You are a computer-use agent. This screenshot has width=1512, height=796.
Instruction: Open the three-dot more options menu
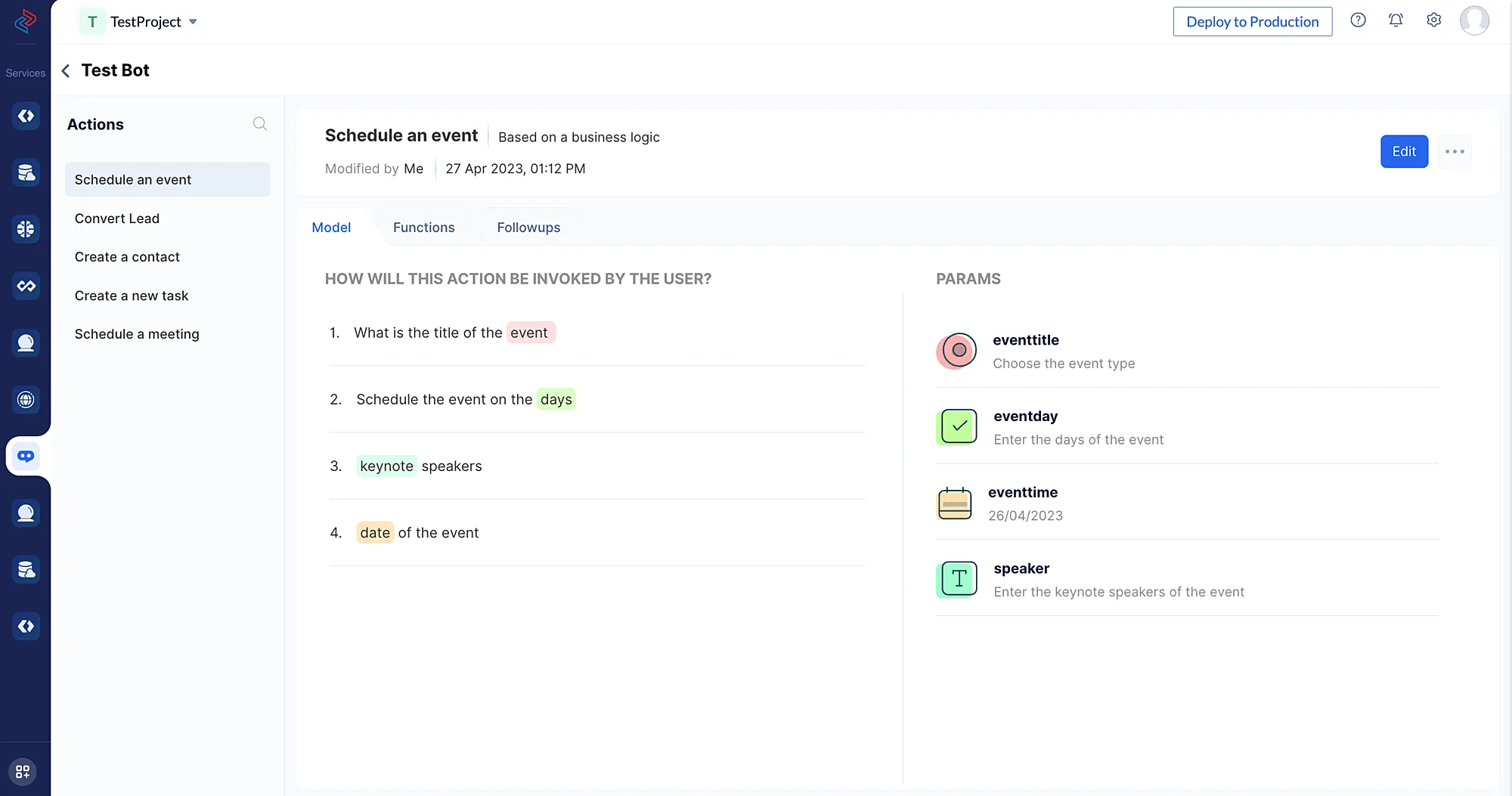click(1454, 152)
